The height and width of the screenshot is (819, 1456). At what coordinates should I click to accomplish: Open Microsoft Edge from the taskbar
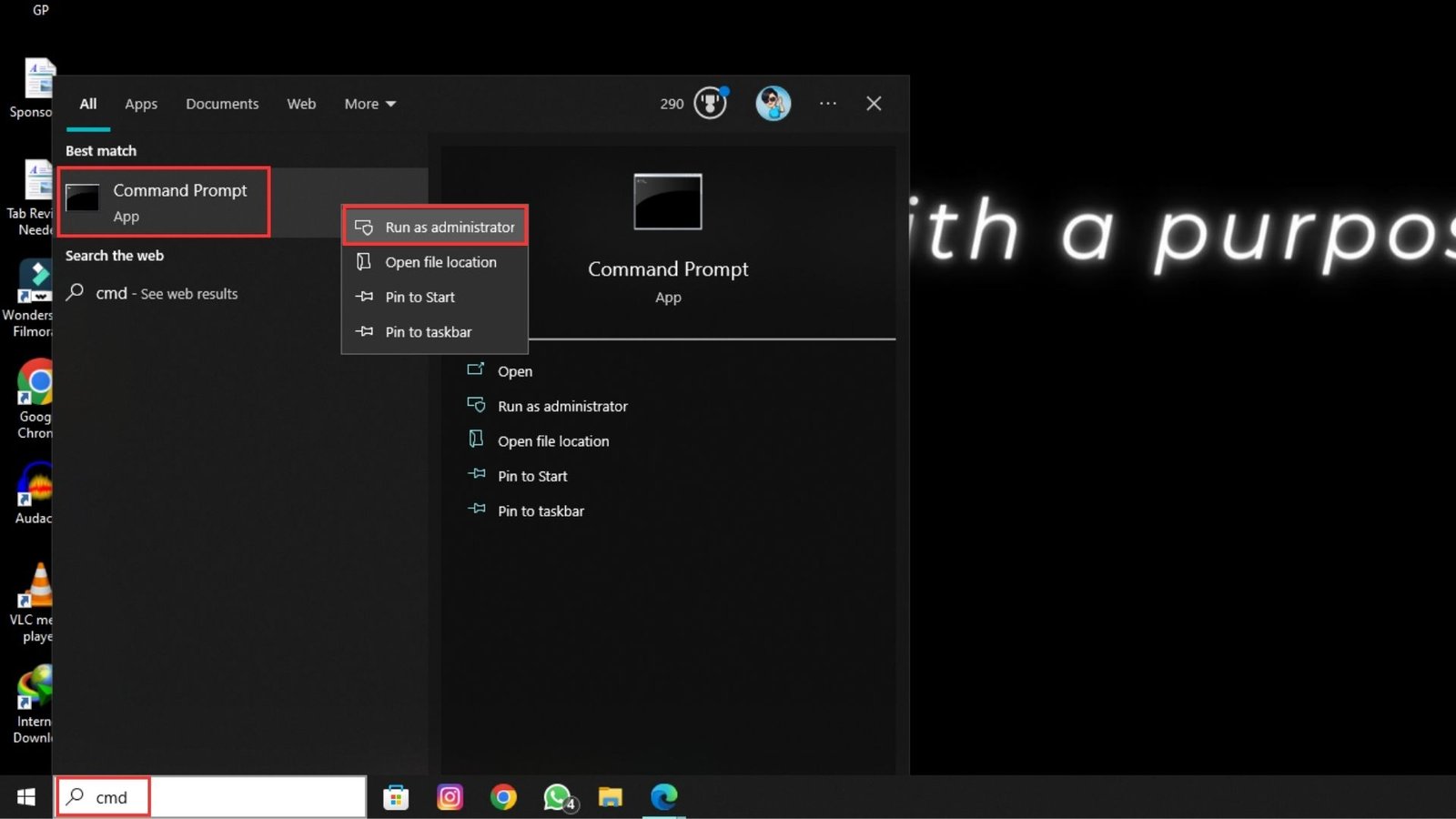(x=664, y=797)
